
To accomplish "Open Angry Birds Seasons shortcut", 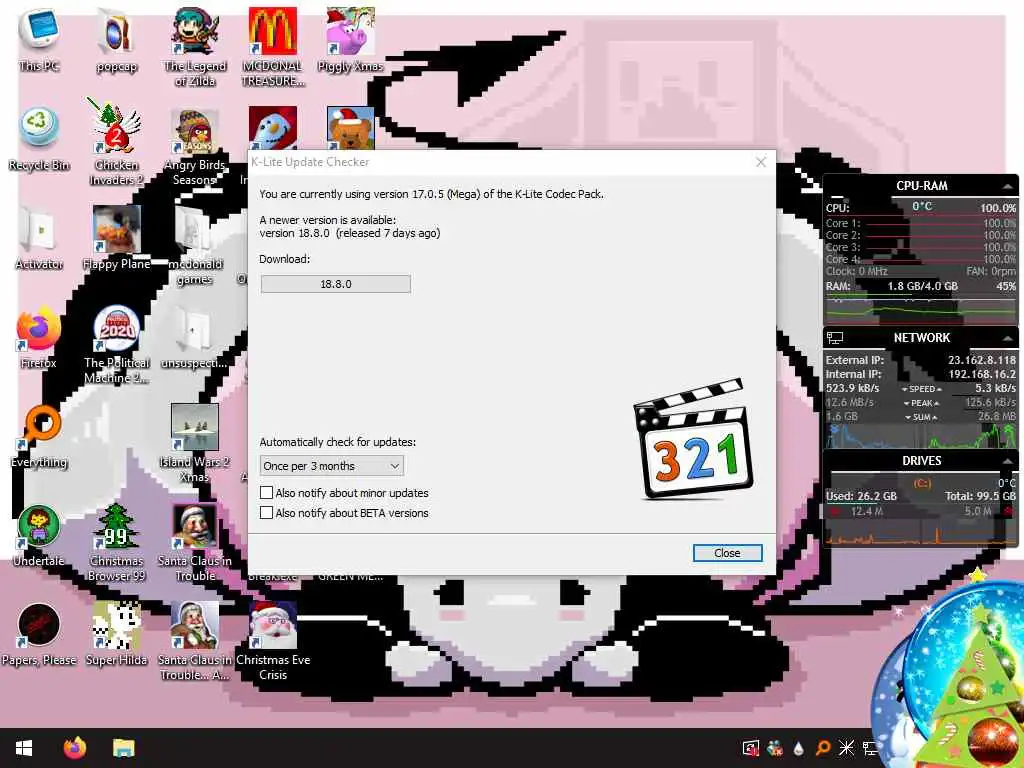I will pyautogui.click(x=195, y=146).
